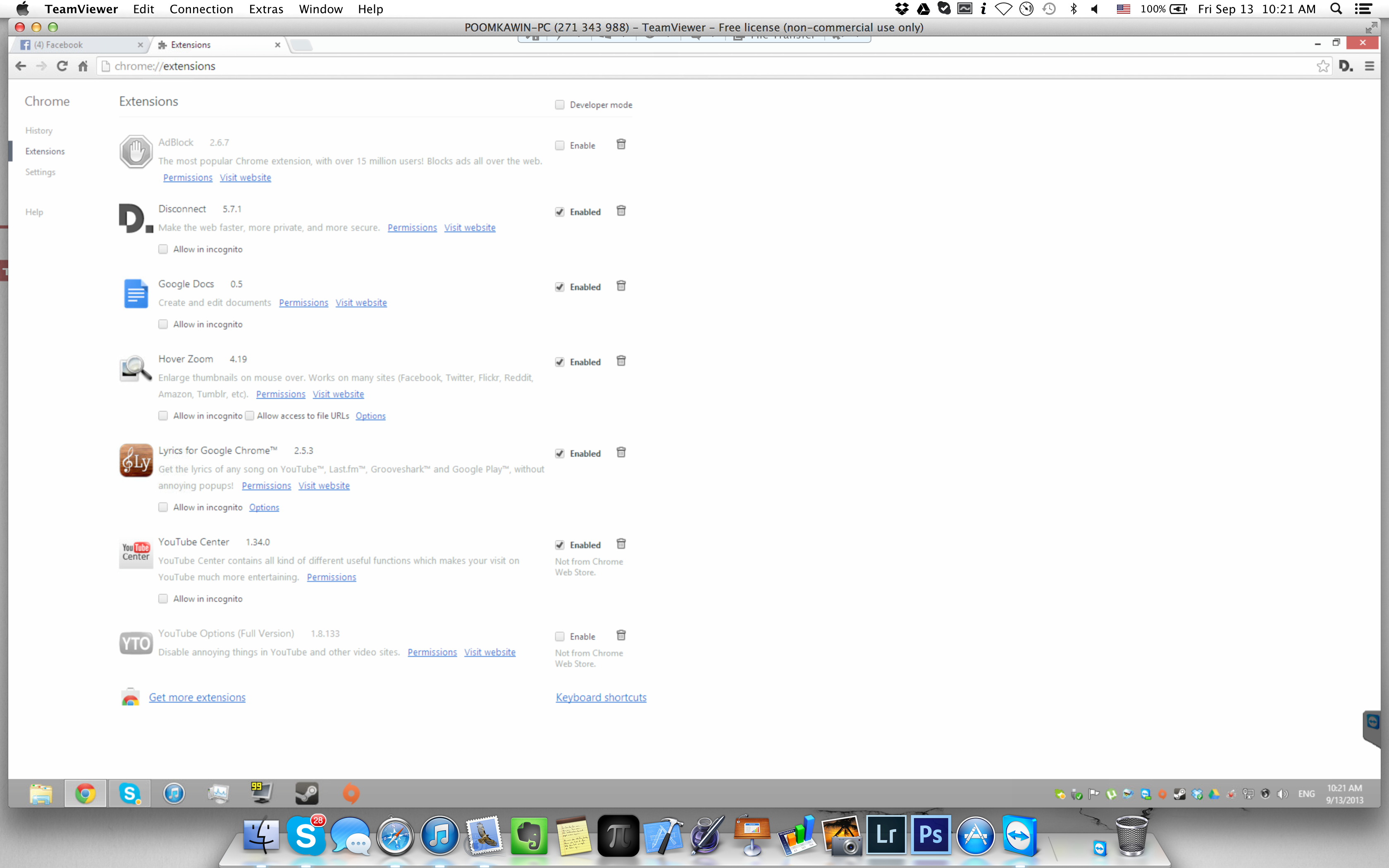Click the Disconnect icon in Chrome toolbar
Image resolution: width=1389 pixels, height=868 pixels.
point(1345,66)
